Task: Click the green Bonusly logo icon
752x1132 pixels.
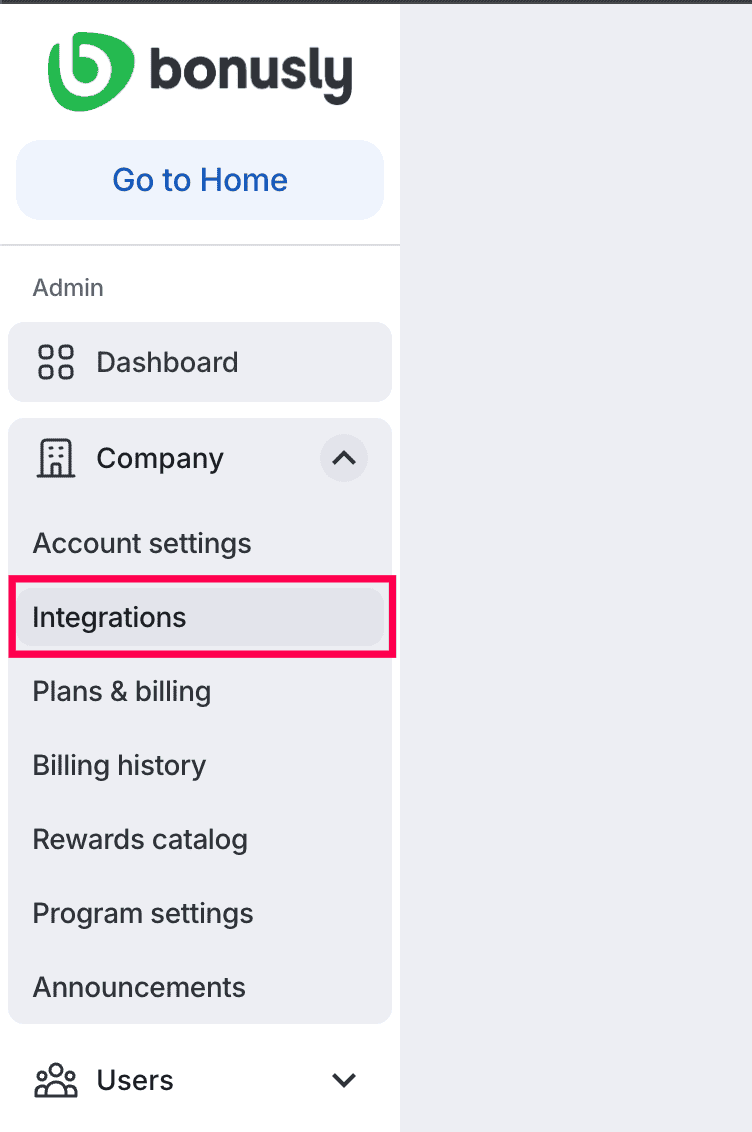Action: coord(90,71)
